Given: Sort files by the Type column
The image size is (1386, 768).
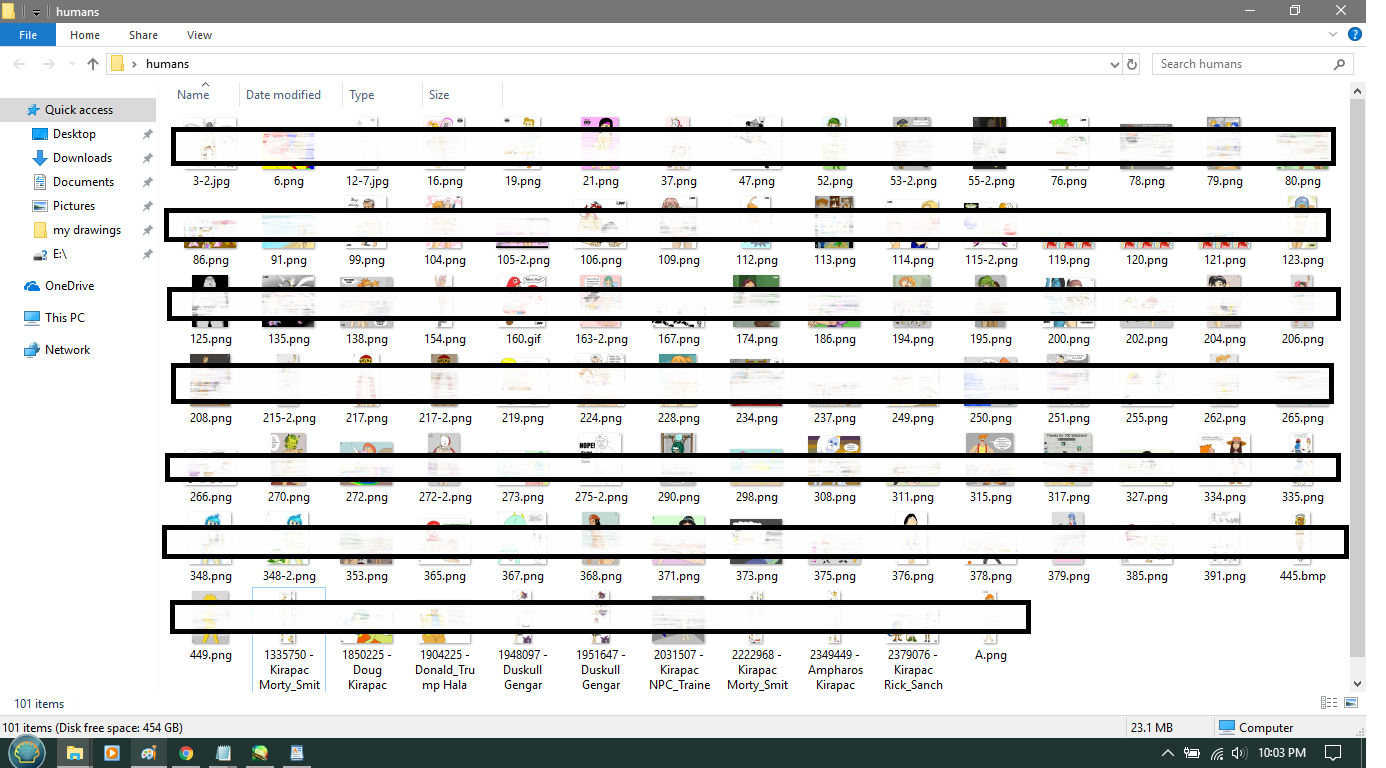Looking at the screenshot, I should [362, 95].
